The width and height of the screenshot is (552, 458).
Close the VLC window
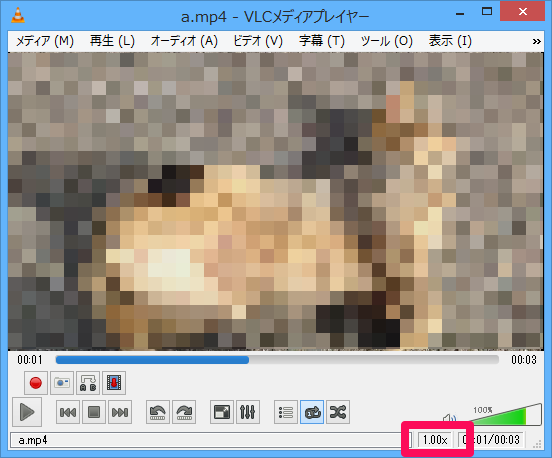(x=522, y=12)
